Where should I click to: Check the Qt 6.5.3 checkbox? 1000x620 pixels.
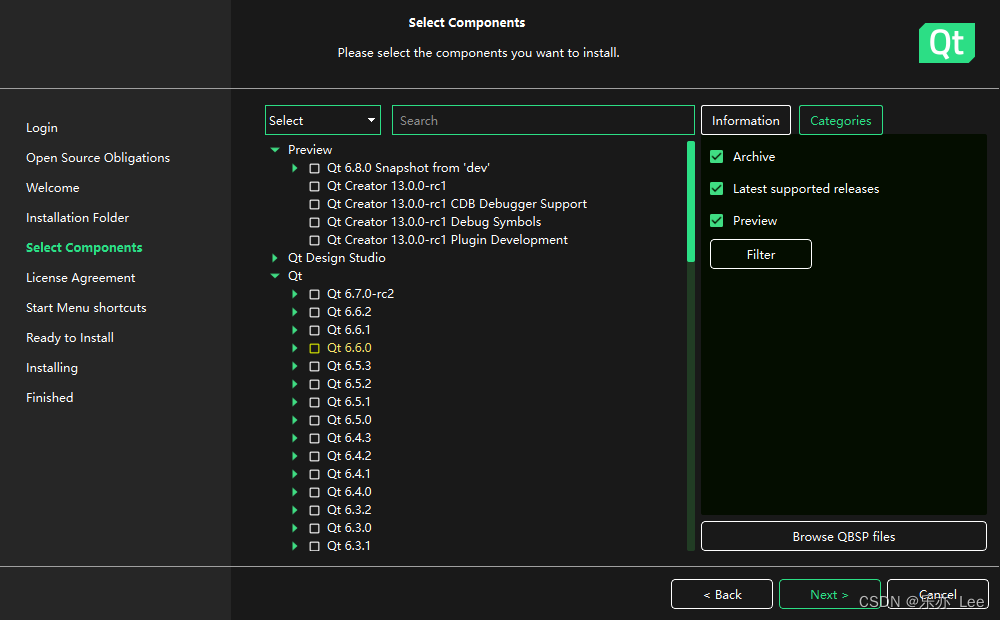[314, 366]
